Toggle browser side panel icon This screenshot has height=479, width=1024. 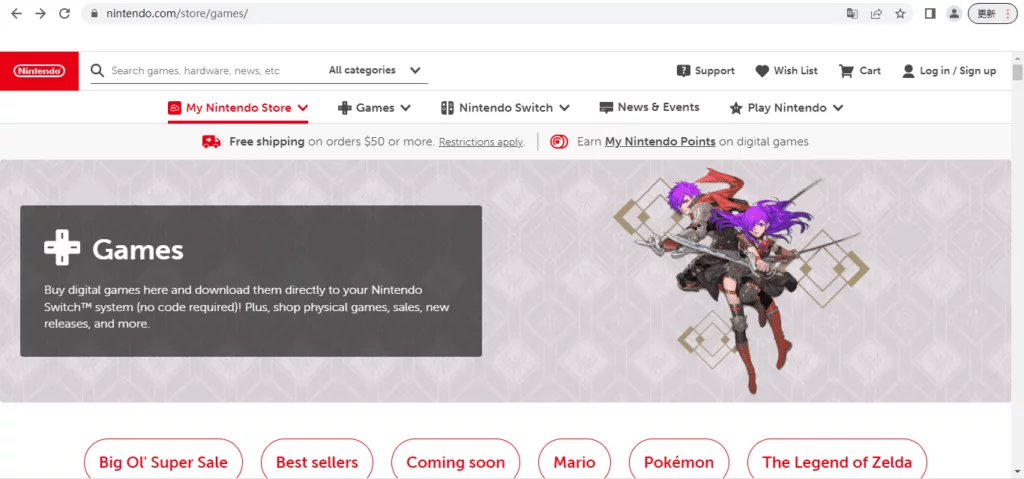tap(930, 14)
